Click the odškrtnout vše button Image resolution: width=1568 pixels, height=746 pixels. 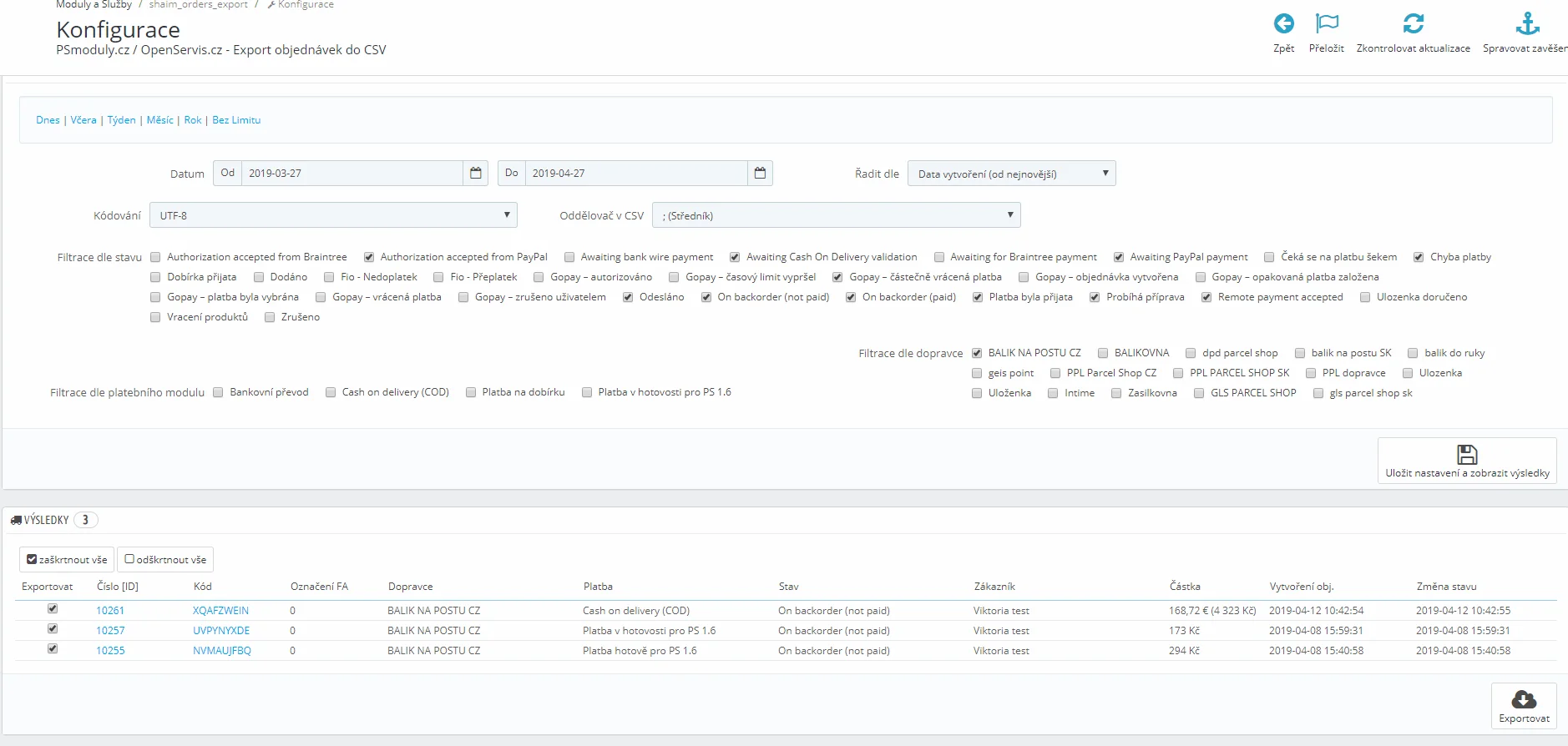[165, 559]
